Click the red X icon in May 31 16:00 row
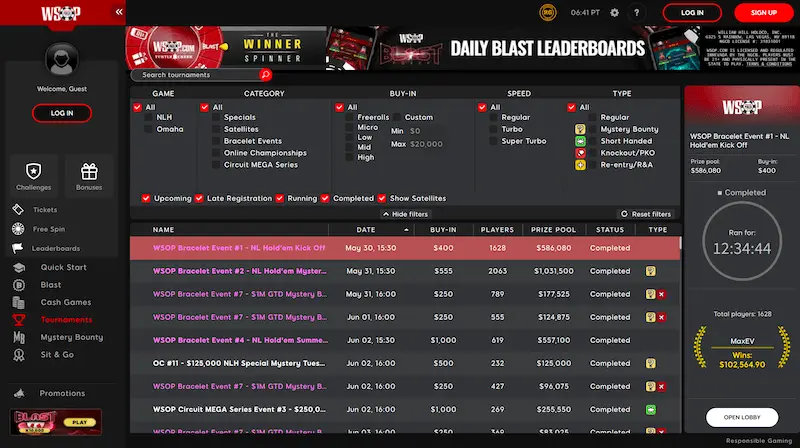 [x=662, y=294]
